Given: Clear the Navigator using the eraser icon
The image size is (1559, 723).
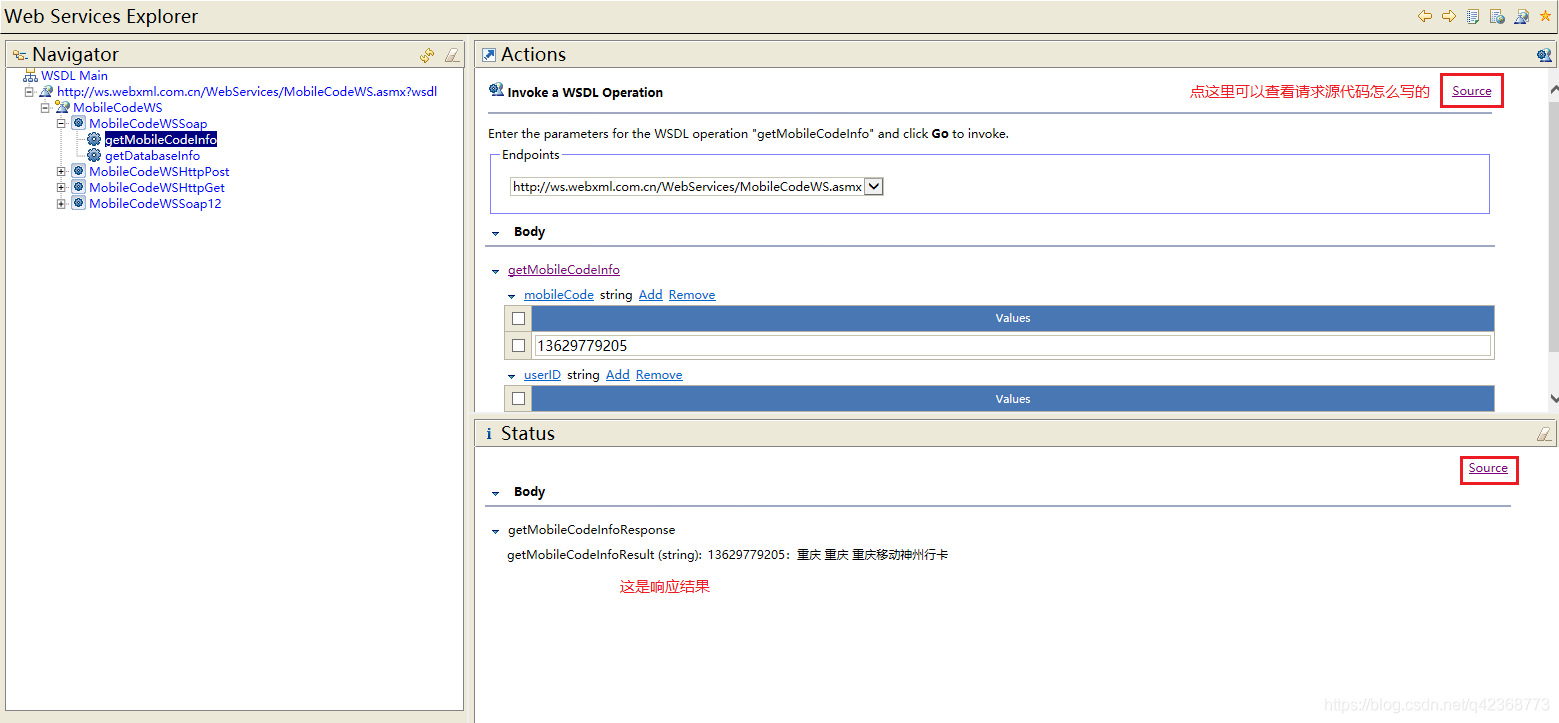Looking at the screenshot, I should click(x=452, y=55).
